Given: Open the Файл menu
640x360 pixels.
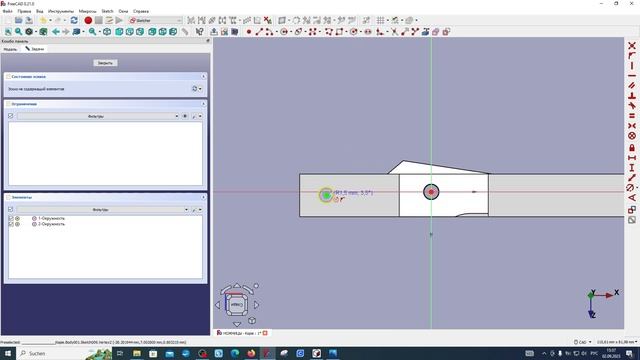Looking at the screenshot, I should tap(7, 11).
